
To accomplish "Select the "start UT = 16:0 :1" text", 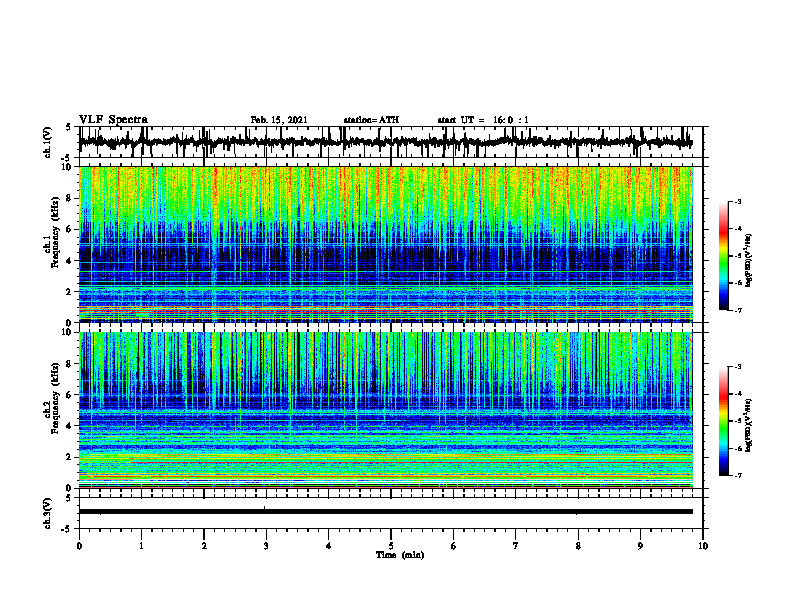I will [x=483, y=120].
